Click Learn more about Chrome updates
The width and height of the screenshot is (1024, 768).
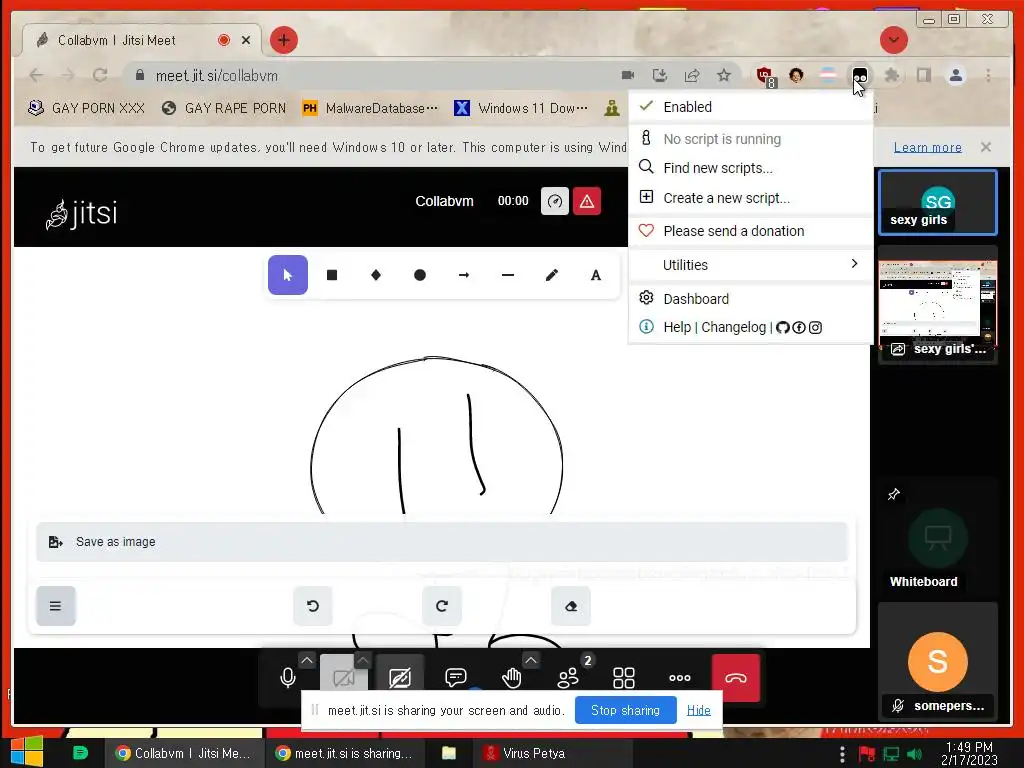[927, 148]
